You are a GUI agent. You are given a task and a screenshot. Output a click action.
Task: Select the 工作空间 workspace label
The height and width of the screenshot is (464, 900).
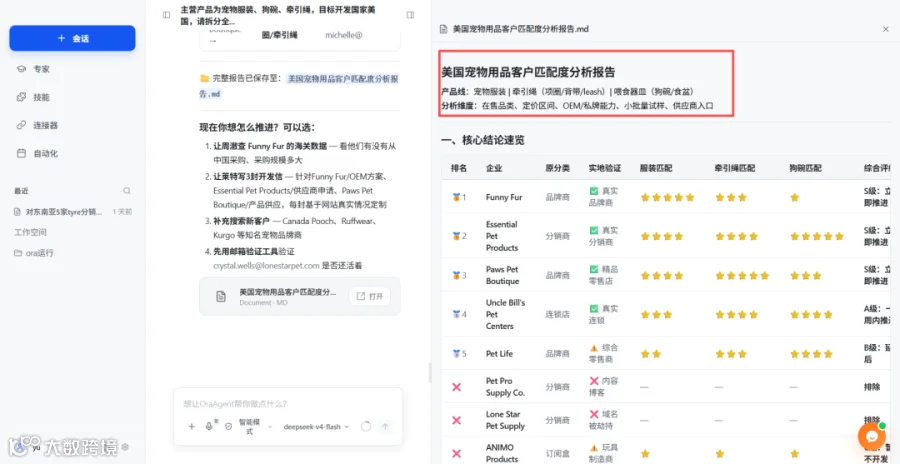click(30, 232)
